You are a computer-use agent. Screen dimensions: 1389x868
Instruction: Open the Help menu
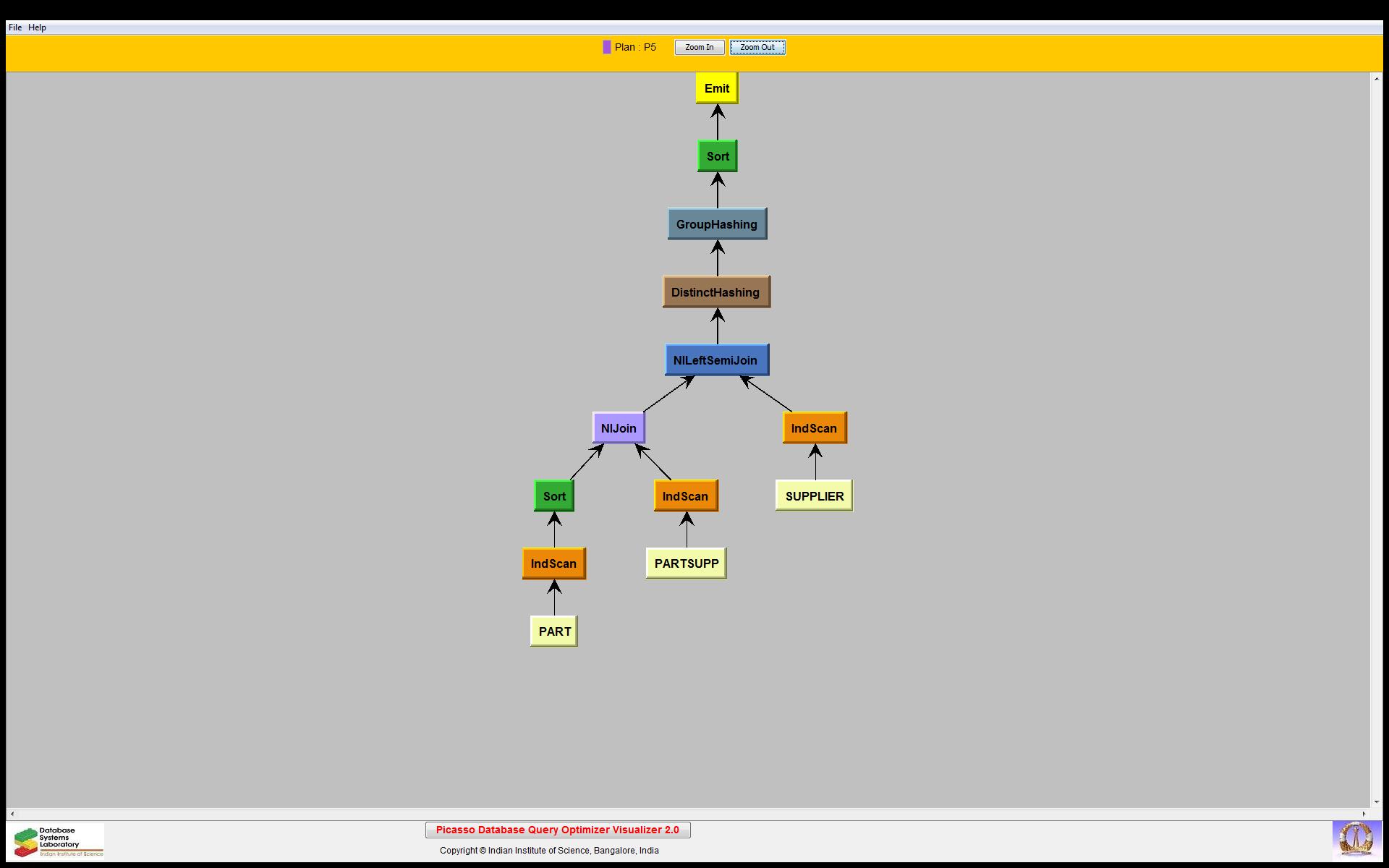37,27
